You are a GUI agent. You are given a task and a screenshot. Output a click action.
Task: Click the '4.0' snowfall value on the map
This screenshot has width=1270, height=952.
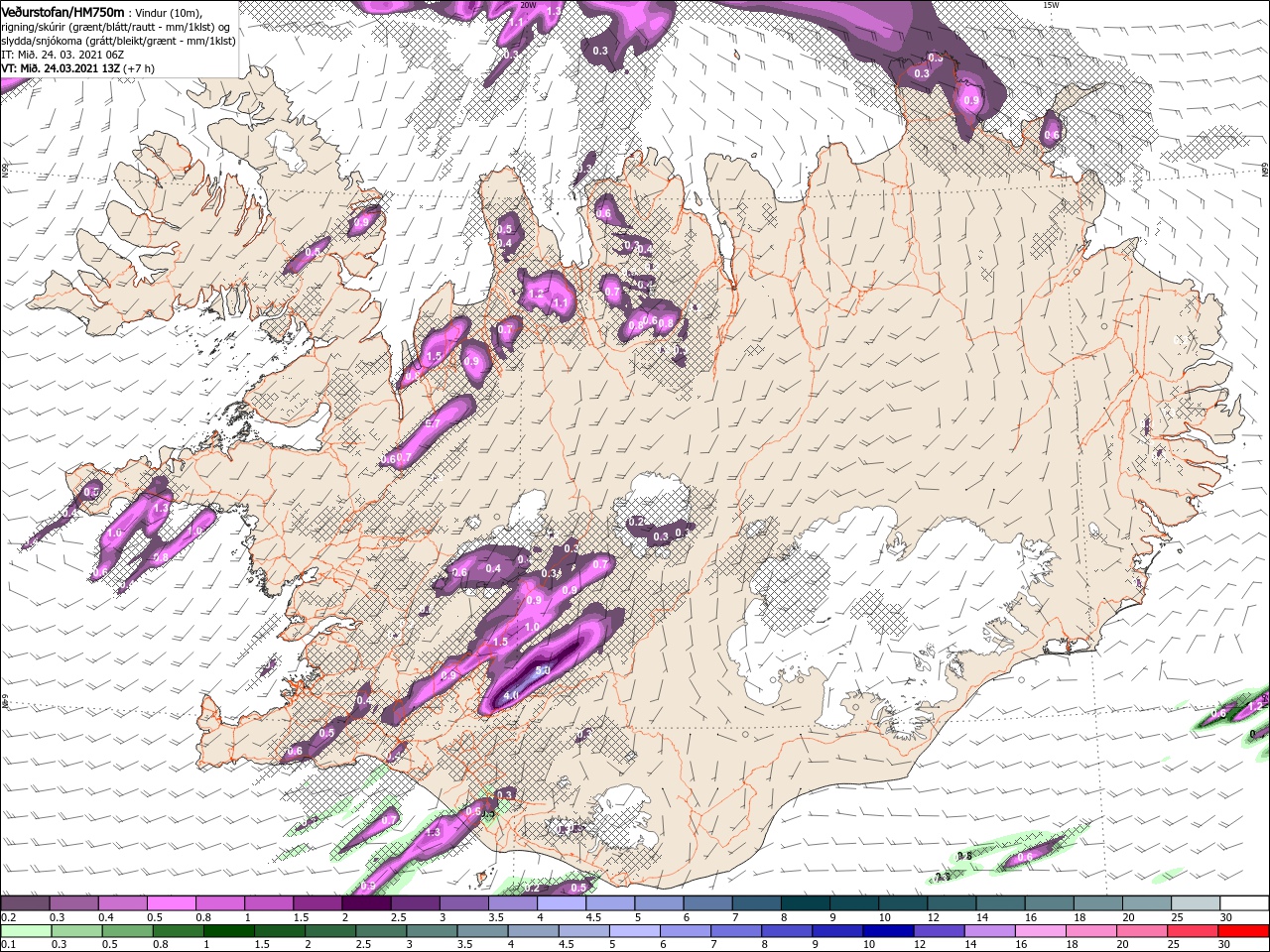coord(511,697)
